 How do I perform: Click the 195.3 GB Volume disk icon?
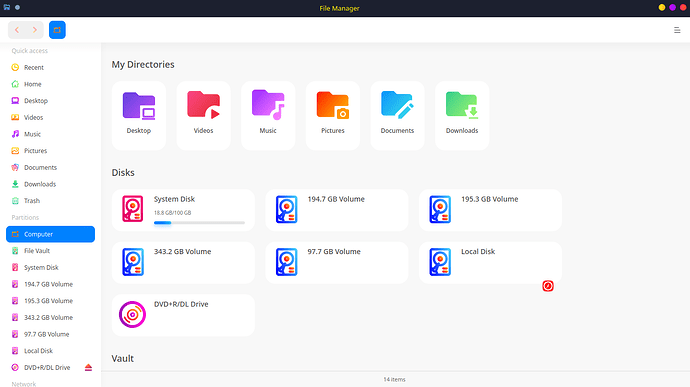tap(440, 210)
